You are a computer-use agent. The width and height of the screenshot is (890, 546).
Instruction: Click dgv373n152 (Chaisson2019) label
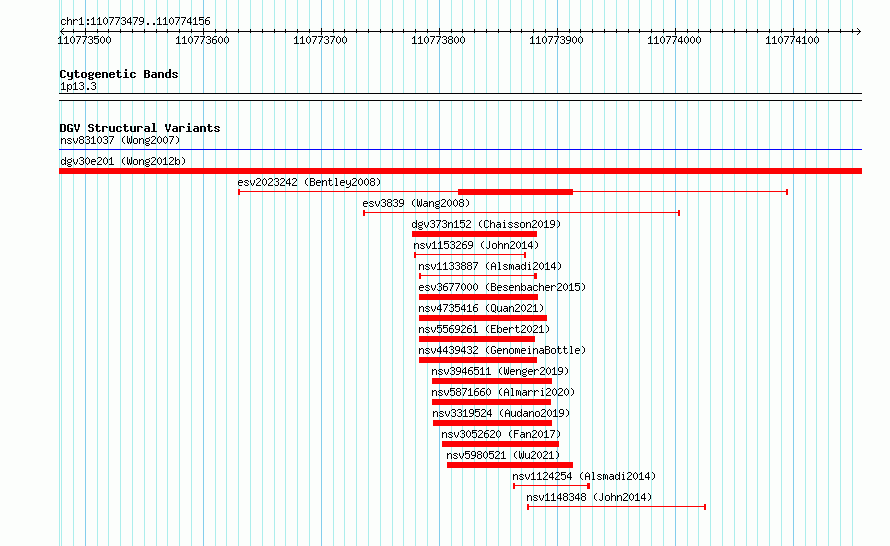[486, 224]
